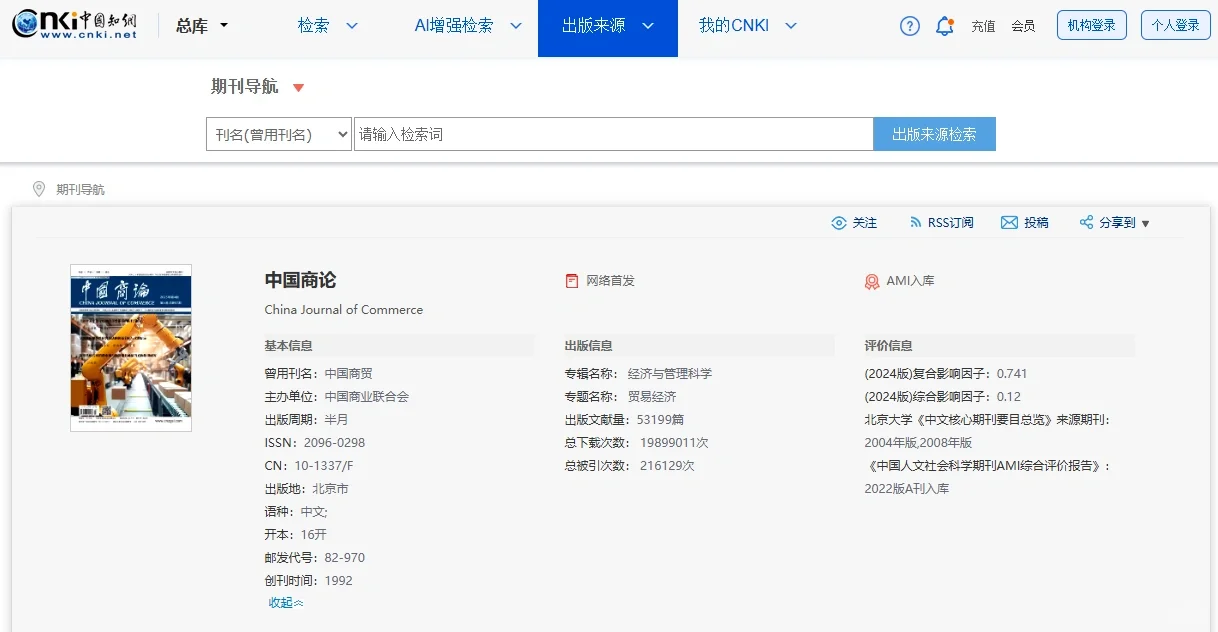
Task: Open the notification bell icon
Action: [x=944, y=26]
